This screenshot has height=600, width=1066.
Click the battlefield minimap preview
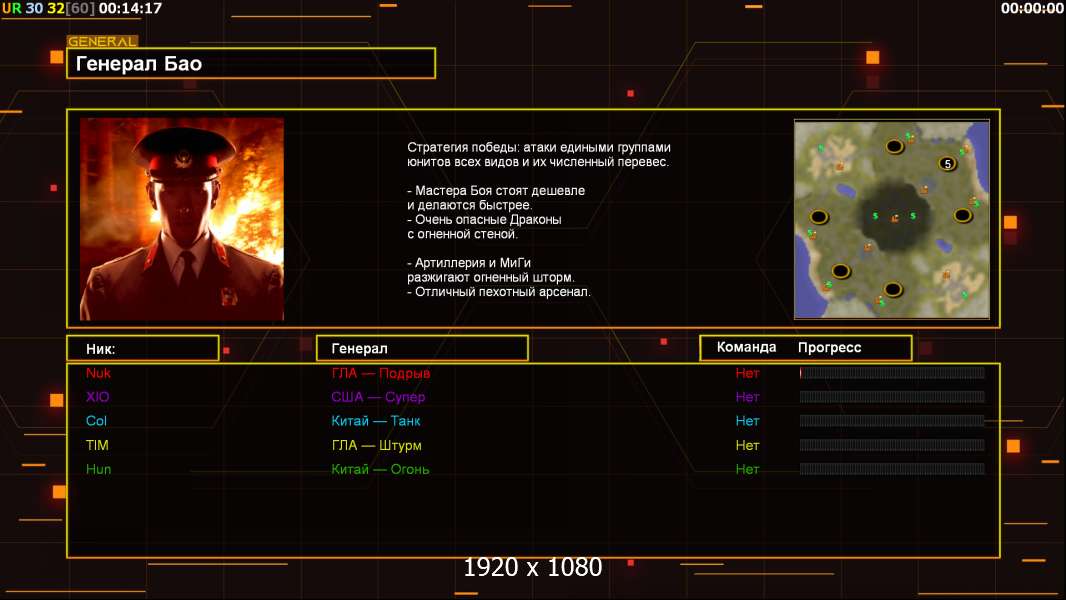click(892, 219)
